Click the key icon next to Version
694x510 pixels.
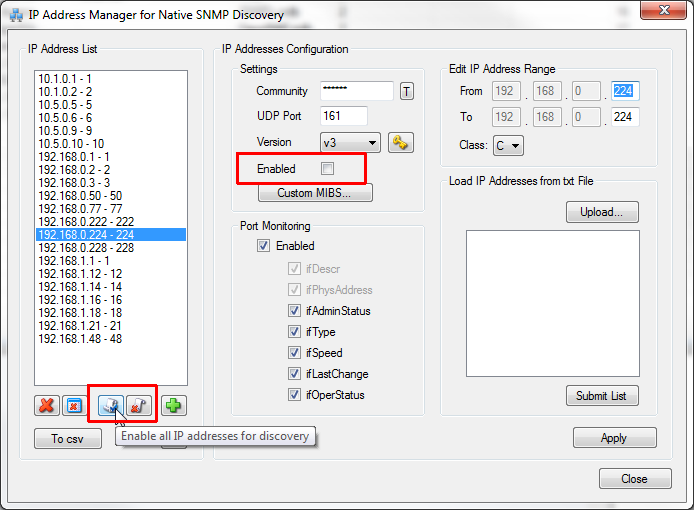click(x=402, y=142)
